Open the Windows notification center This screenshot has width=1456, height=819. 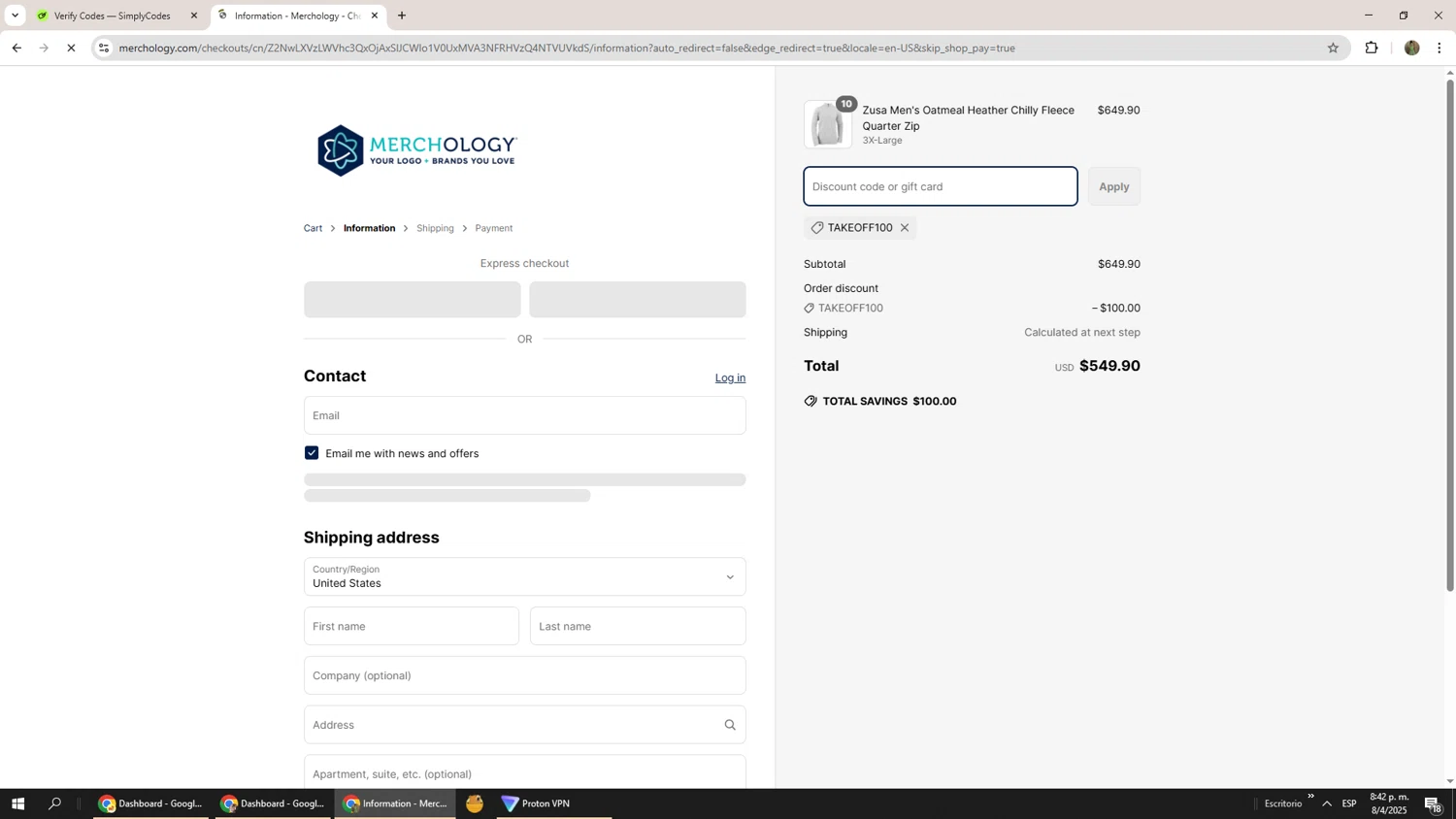pyautogui.click(x=1434, y=803)
